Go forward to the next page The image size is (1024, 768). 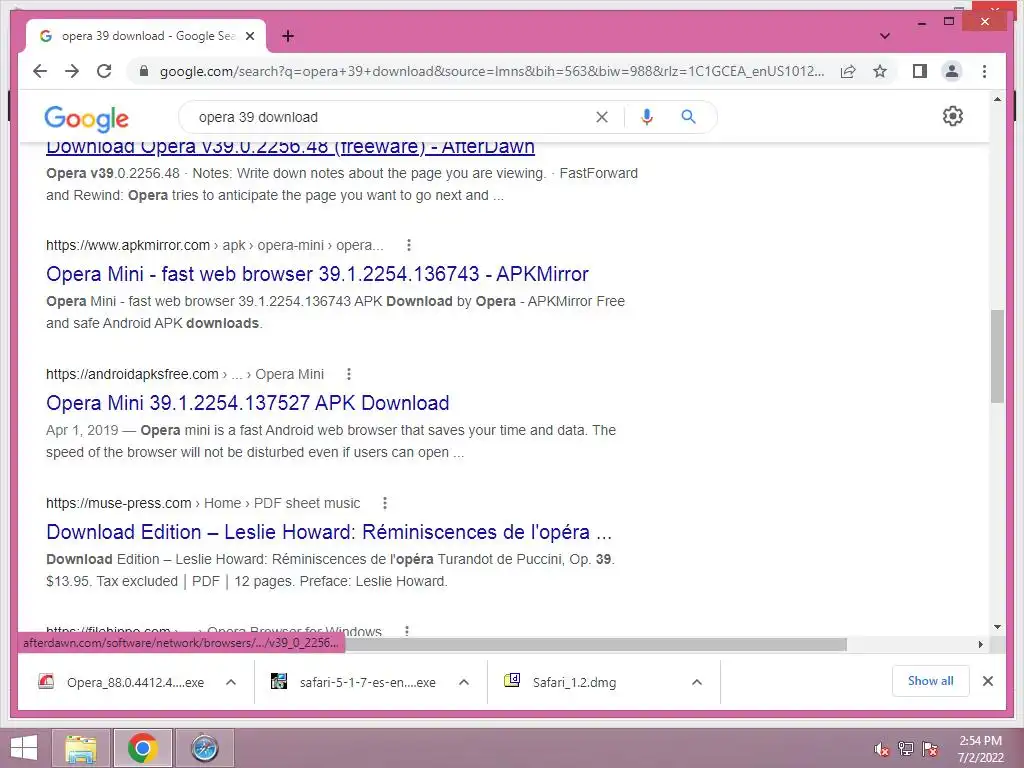pyautogui.click(x=72, y=71)
